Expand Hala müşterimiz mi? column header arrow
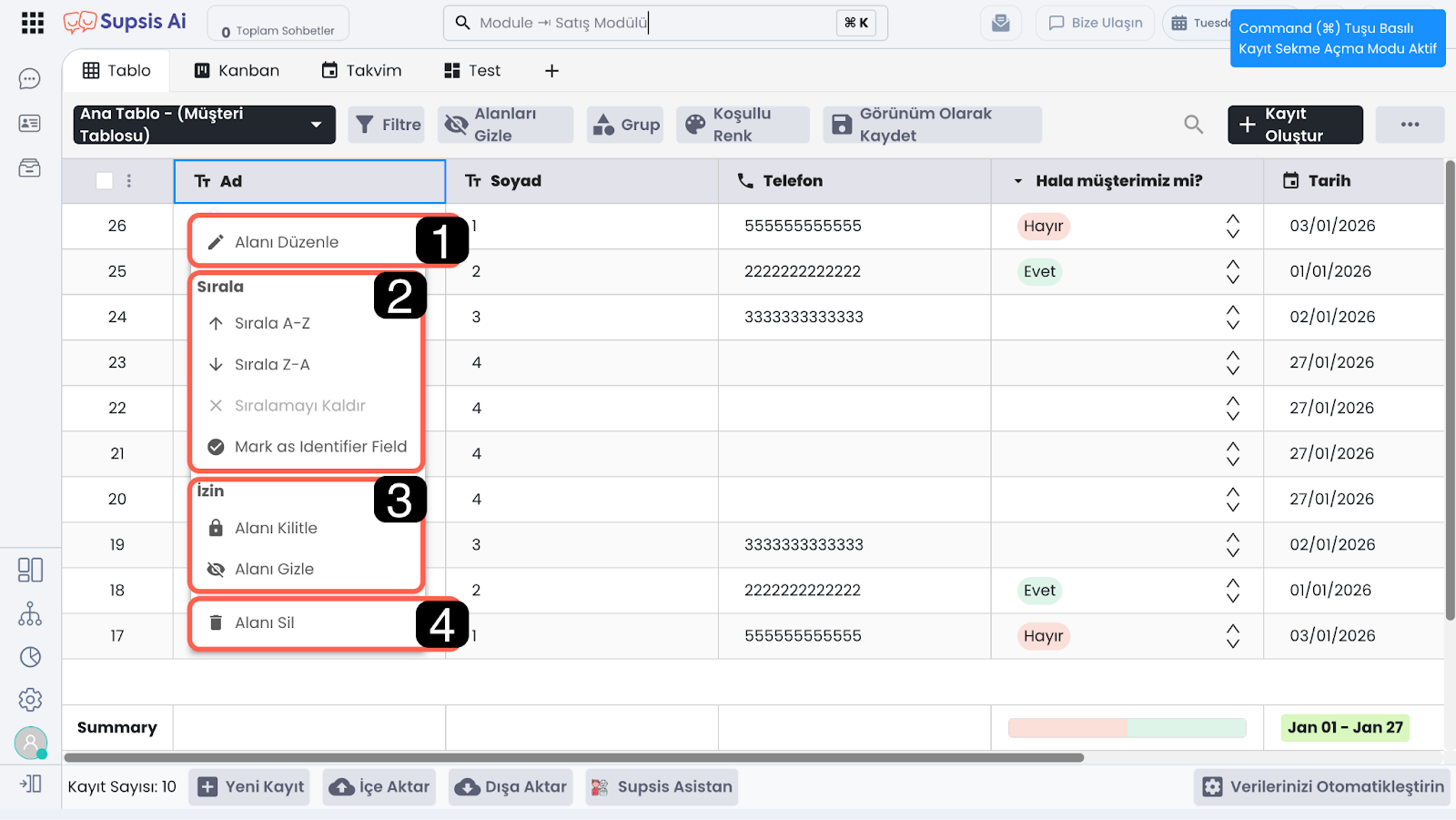 click(x=1018, y=181)
